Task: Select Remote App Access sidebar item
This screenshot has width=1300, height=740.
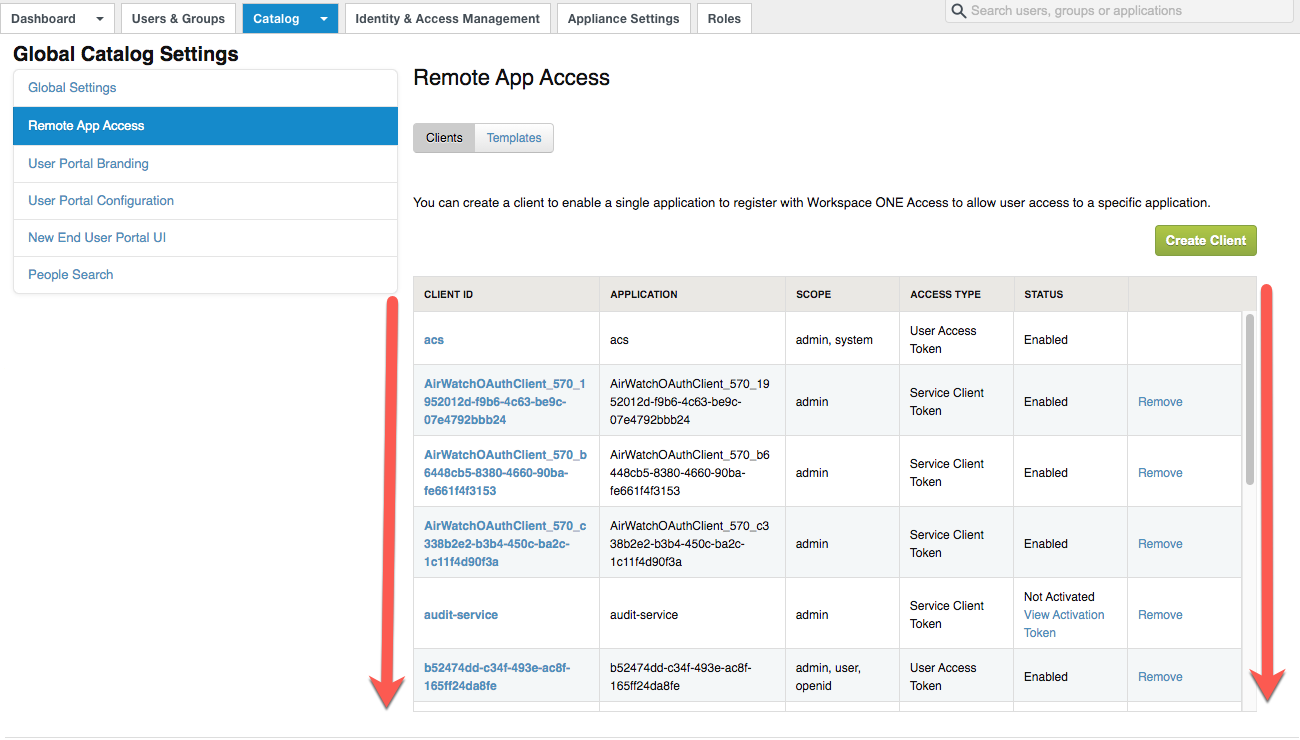Action: point(206,126)
